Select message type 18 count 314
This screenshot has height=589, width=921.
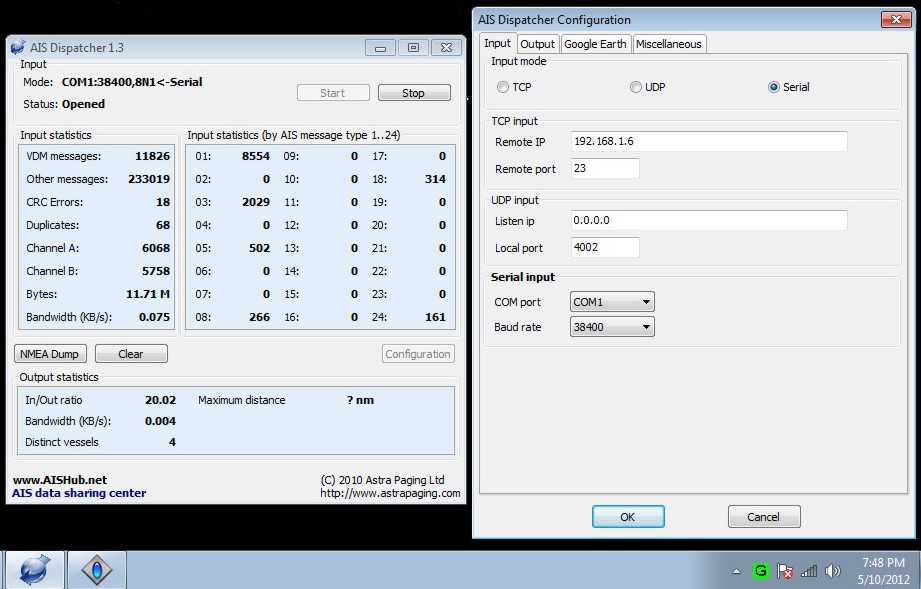tap(435, 179)
